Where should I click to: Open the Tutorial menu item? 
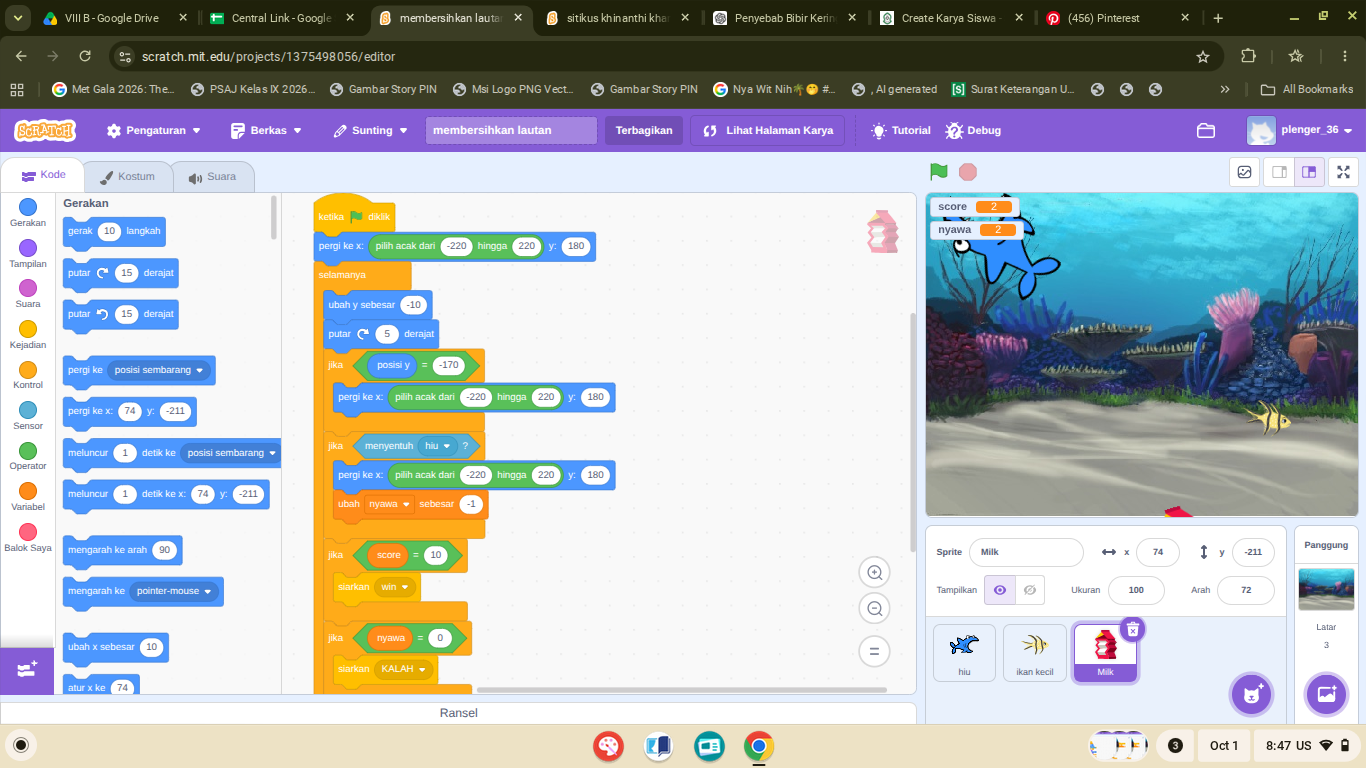[x=900, y=131]
